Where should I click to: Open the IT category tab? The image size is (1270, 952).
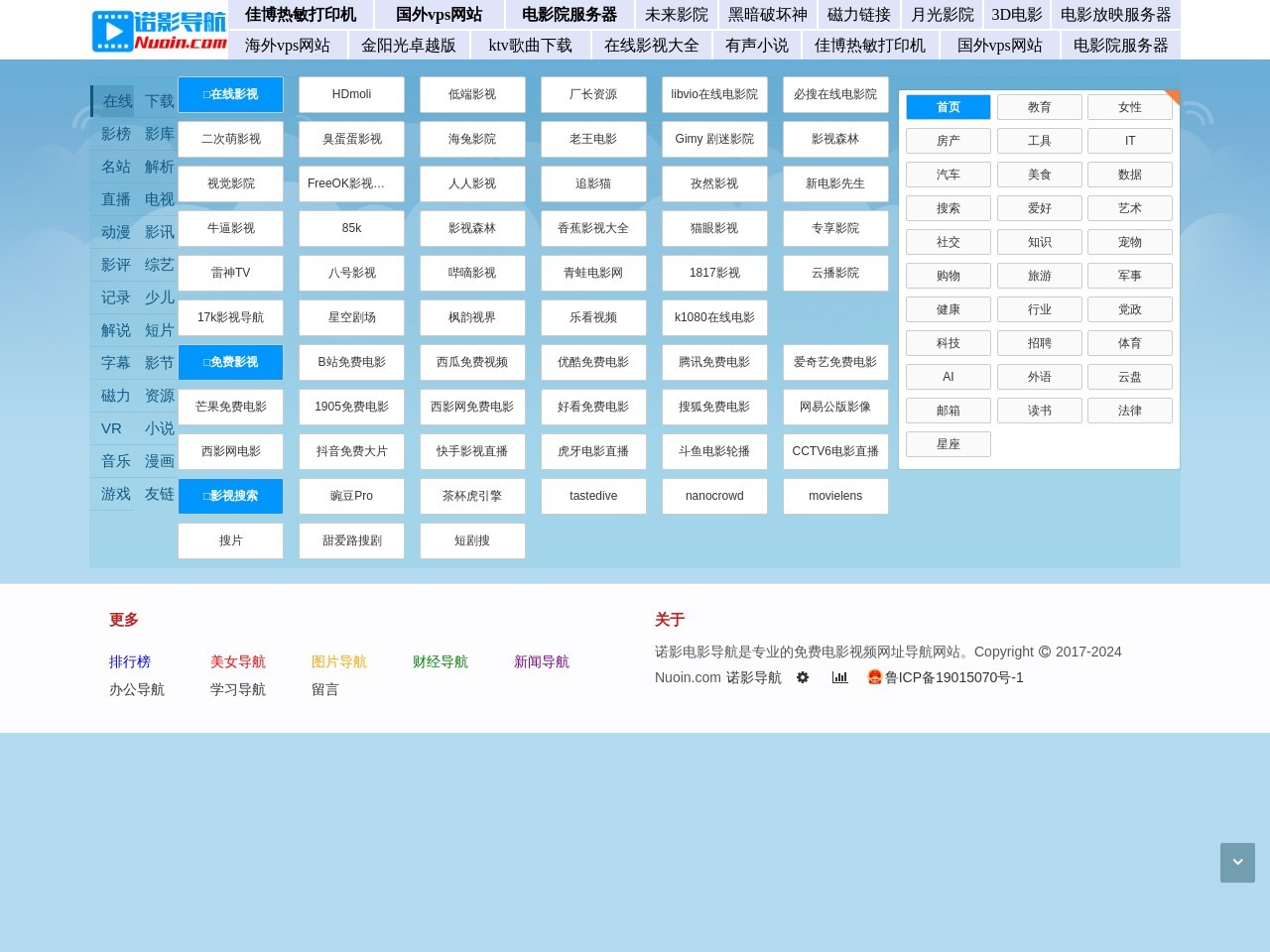(1130, 141)
